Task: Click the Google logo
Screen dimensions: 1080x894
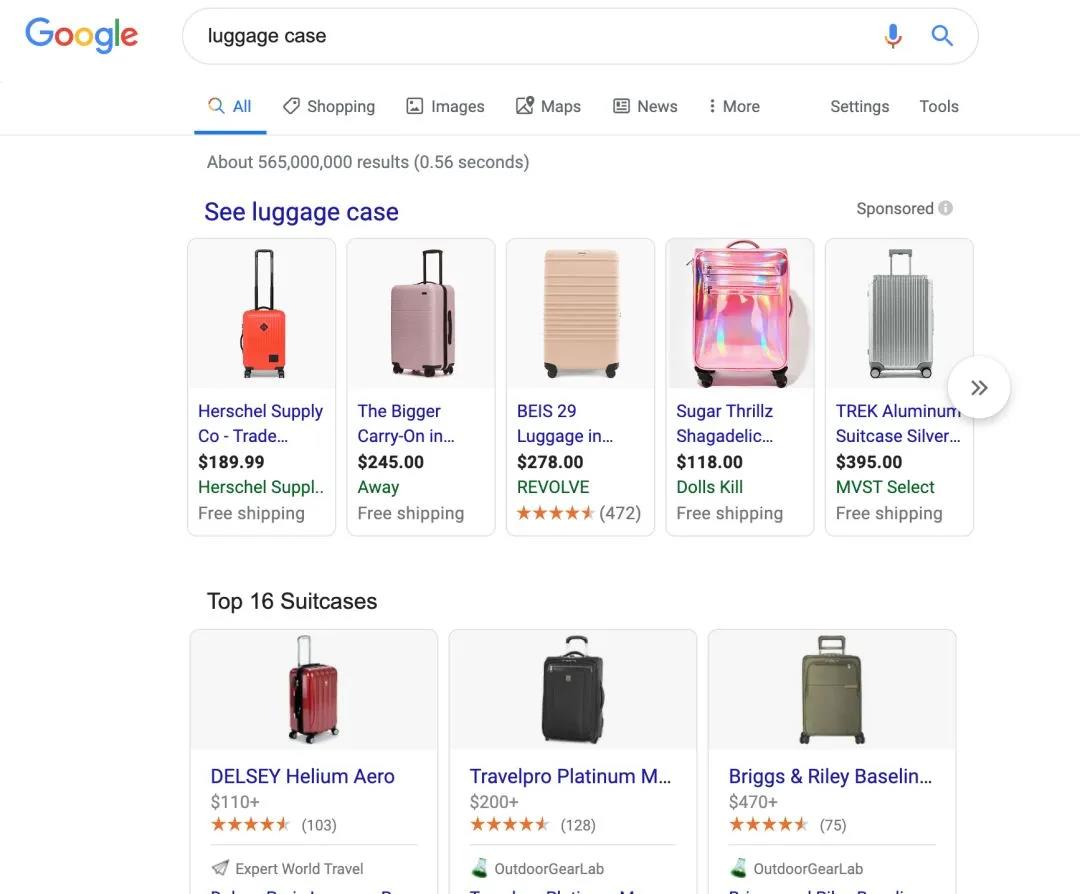Action: pos(81,36)
